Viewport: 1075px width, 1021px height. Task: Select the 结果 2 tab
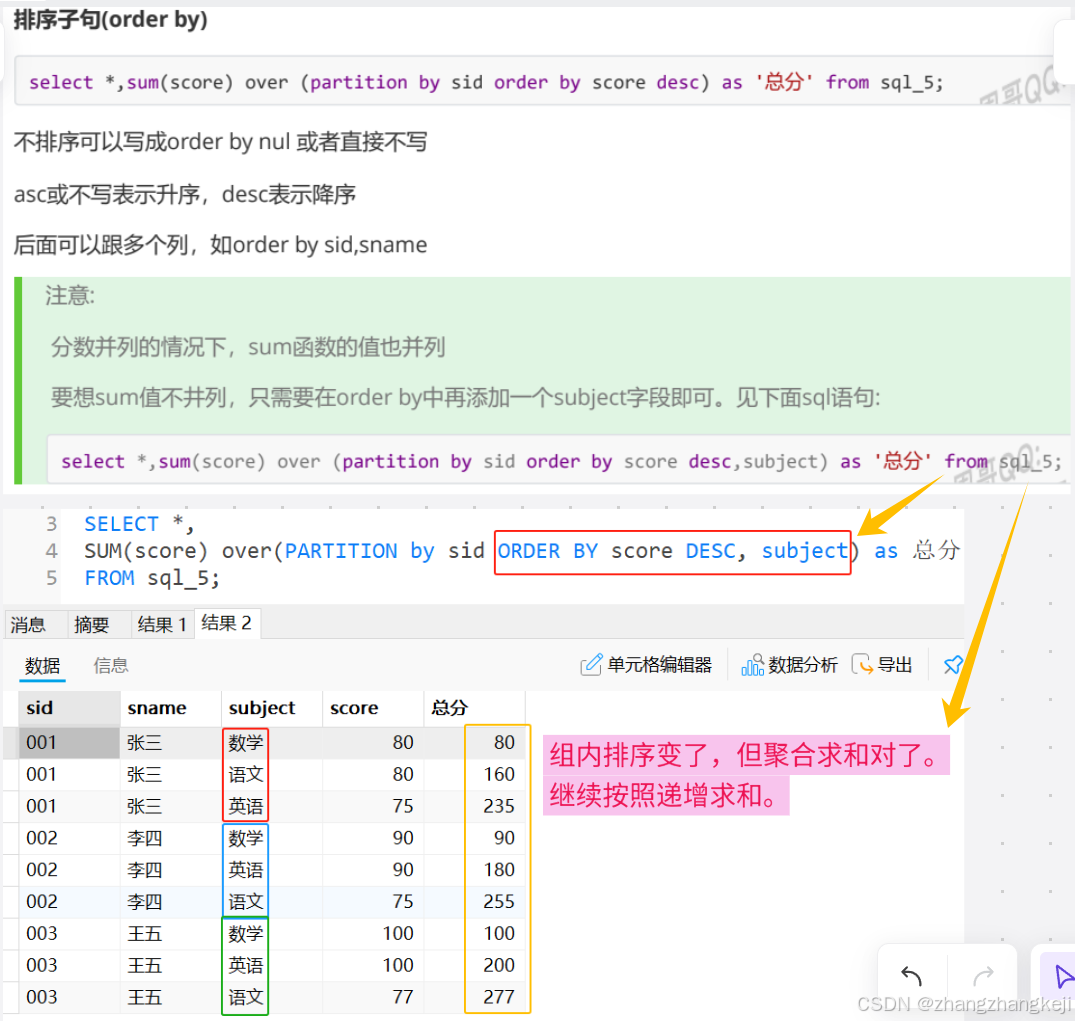coord(227,623)
